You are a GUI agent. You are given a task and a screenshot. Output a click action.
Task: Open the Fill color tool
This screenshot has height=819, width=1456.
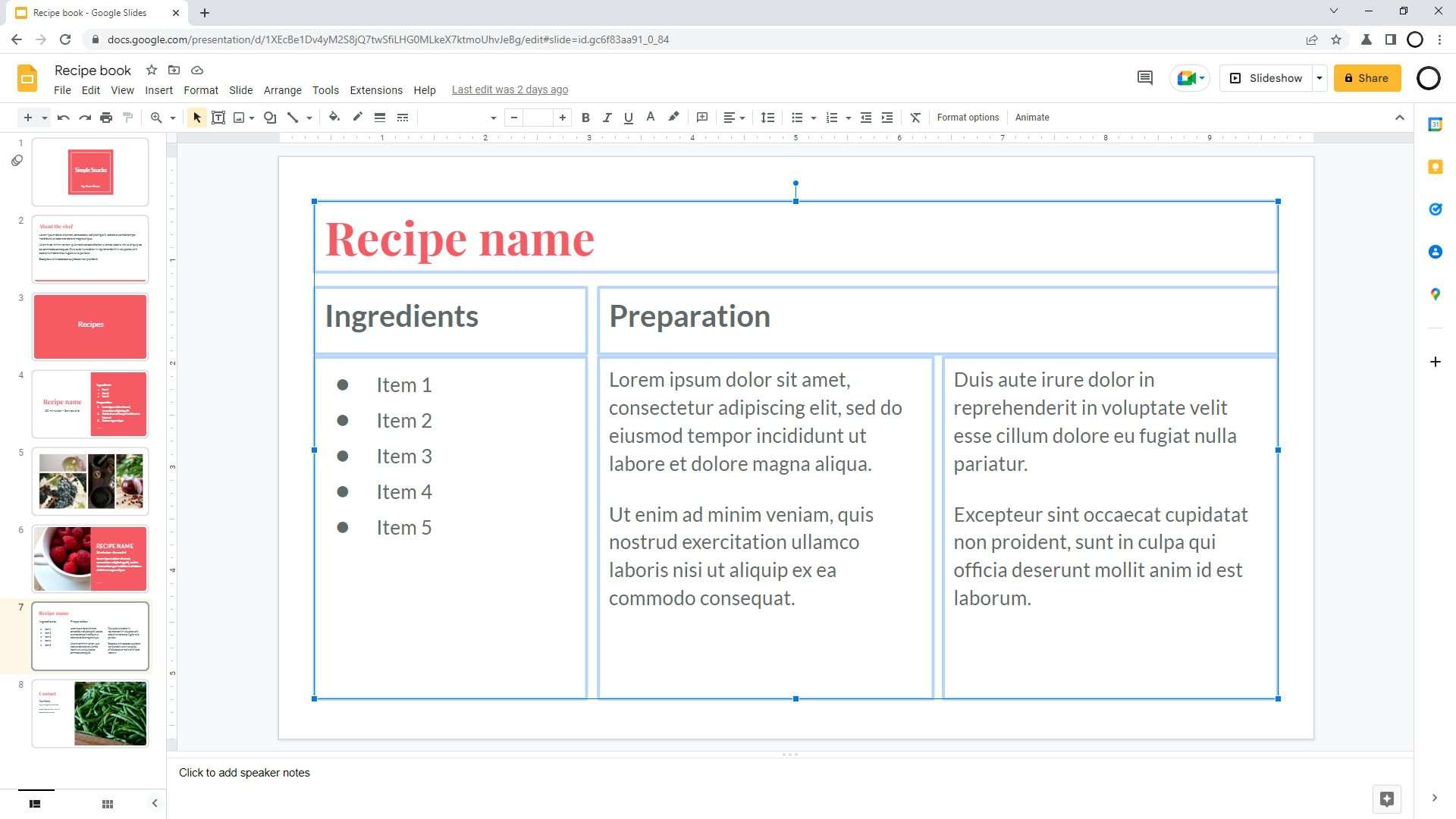point(334,118)
